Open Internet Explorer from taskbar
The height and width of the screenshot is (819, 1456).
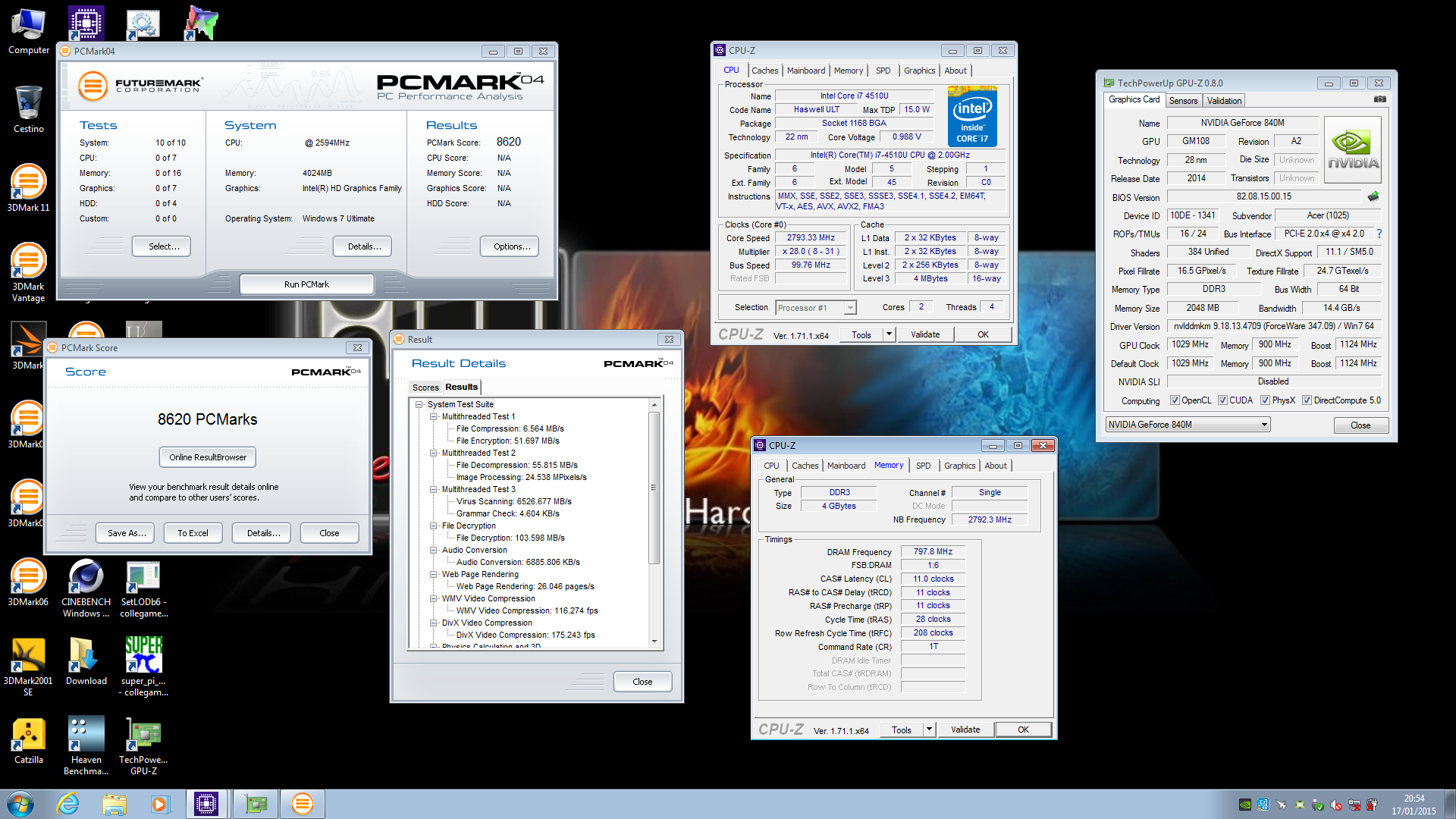(x=68, y=804)
